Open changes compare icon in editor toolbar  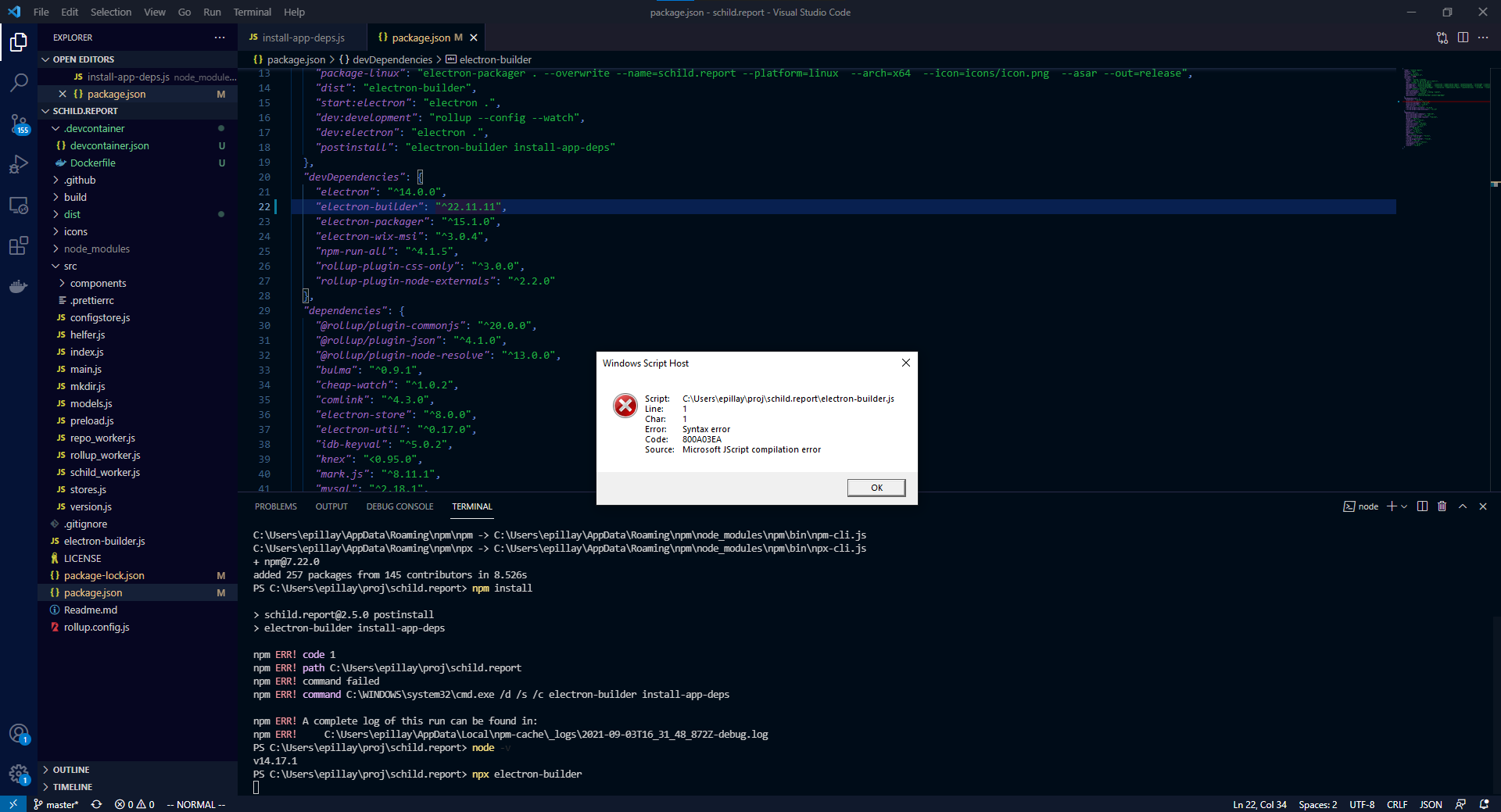[1442, 38]
